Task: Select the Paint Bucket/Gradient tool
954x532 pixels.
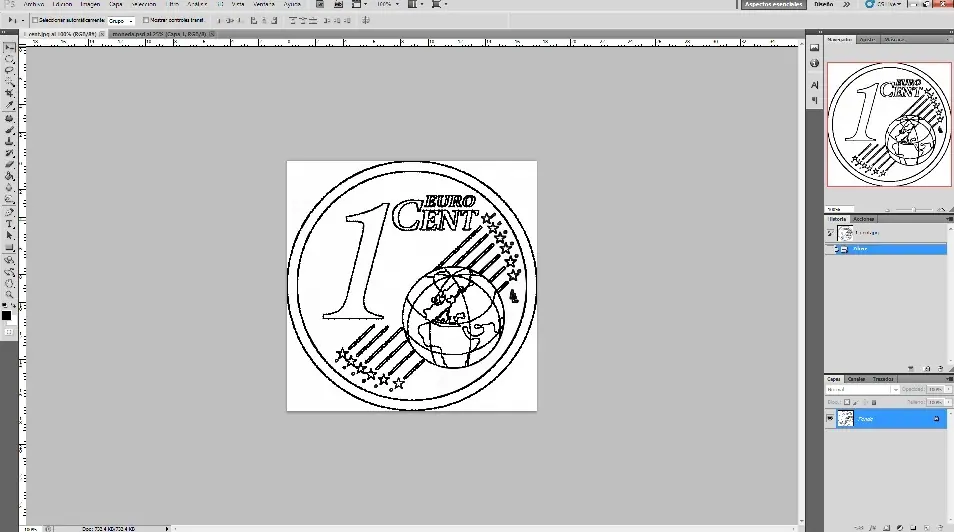Action: click(x=9, y=177)
